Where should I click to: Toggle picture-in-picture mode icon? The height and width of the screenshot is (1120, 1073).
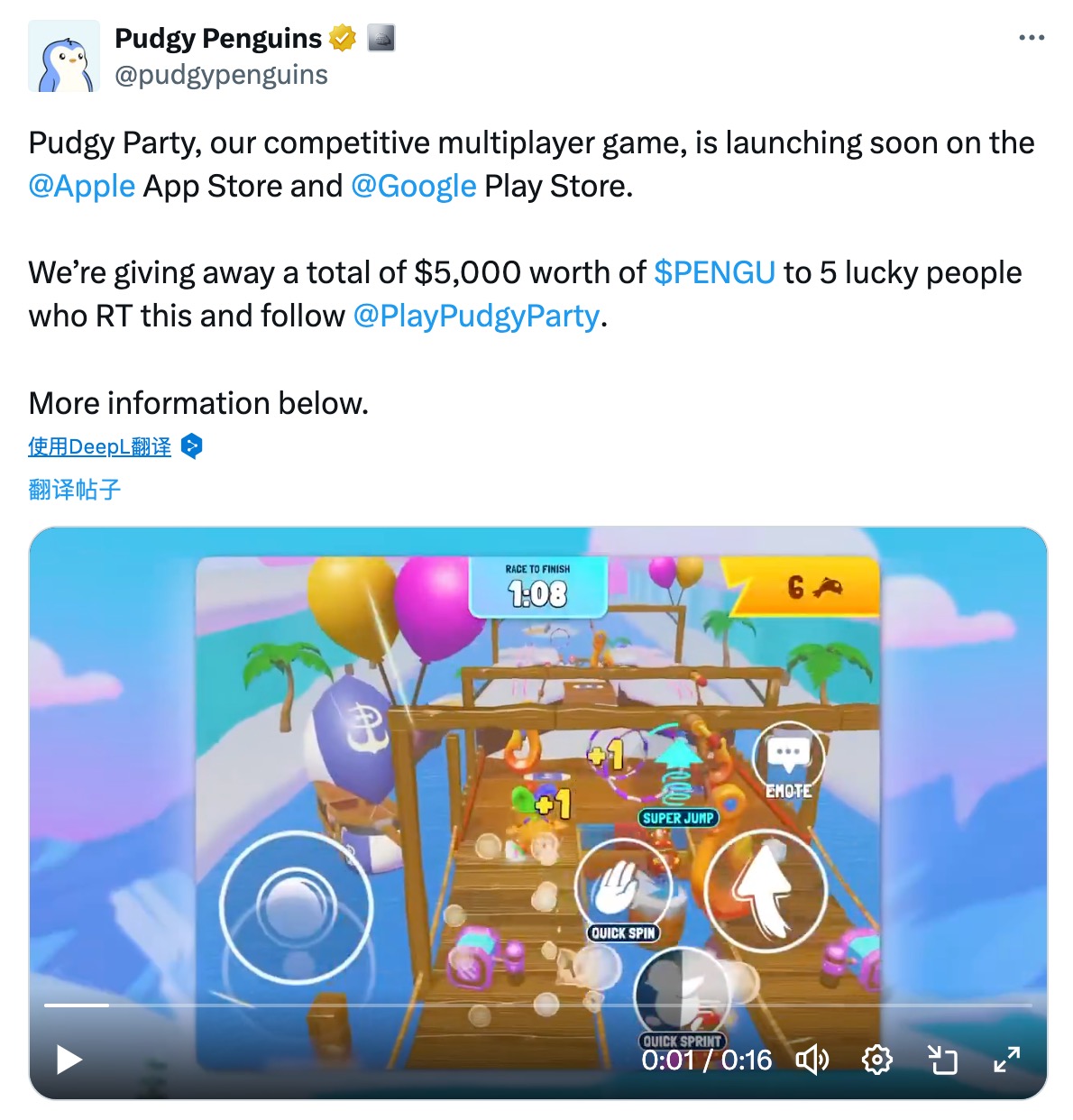(x=942, y=1060)
